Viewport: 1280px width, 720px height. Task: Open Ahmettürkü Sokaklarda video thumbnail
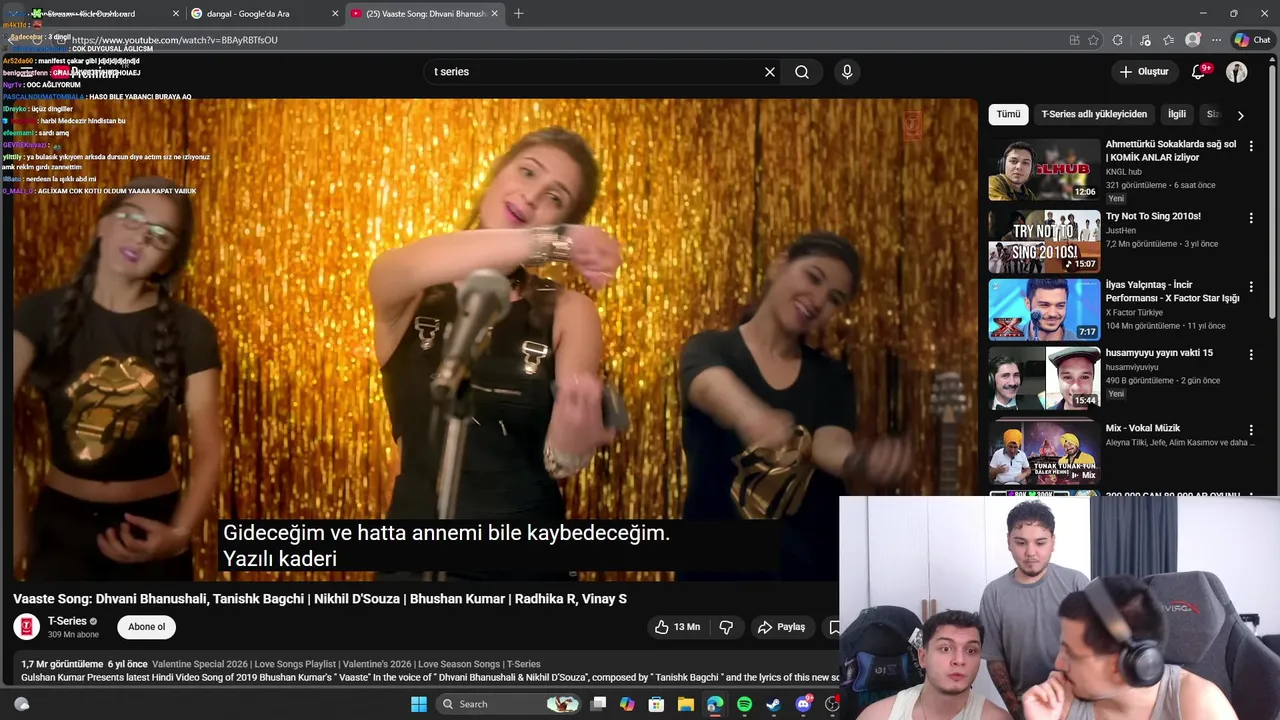point(1044,169)
